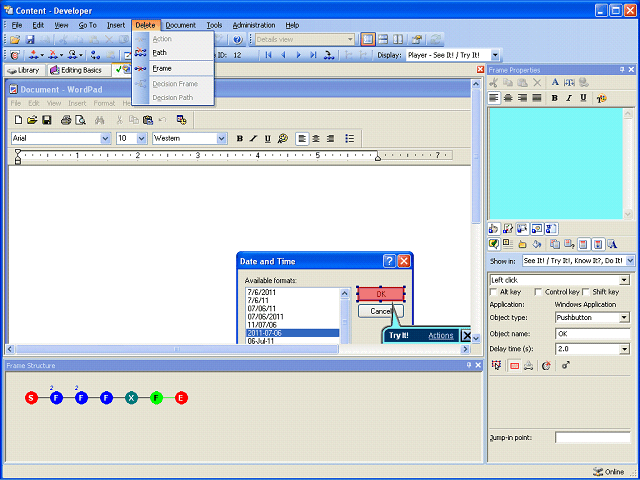Image resolution: width=640 pixels, height=480 pixels.
Task: Switch to the Library tab
Action: pyautogui.click(x=24, y=70)
